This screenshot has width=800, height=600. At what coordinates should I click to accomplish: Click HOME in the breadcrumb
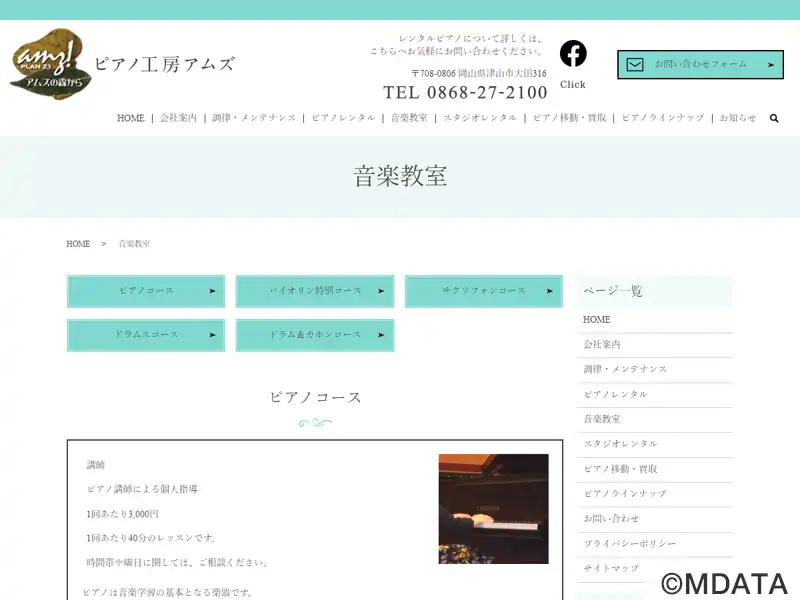tap(78, 244)
